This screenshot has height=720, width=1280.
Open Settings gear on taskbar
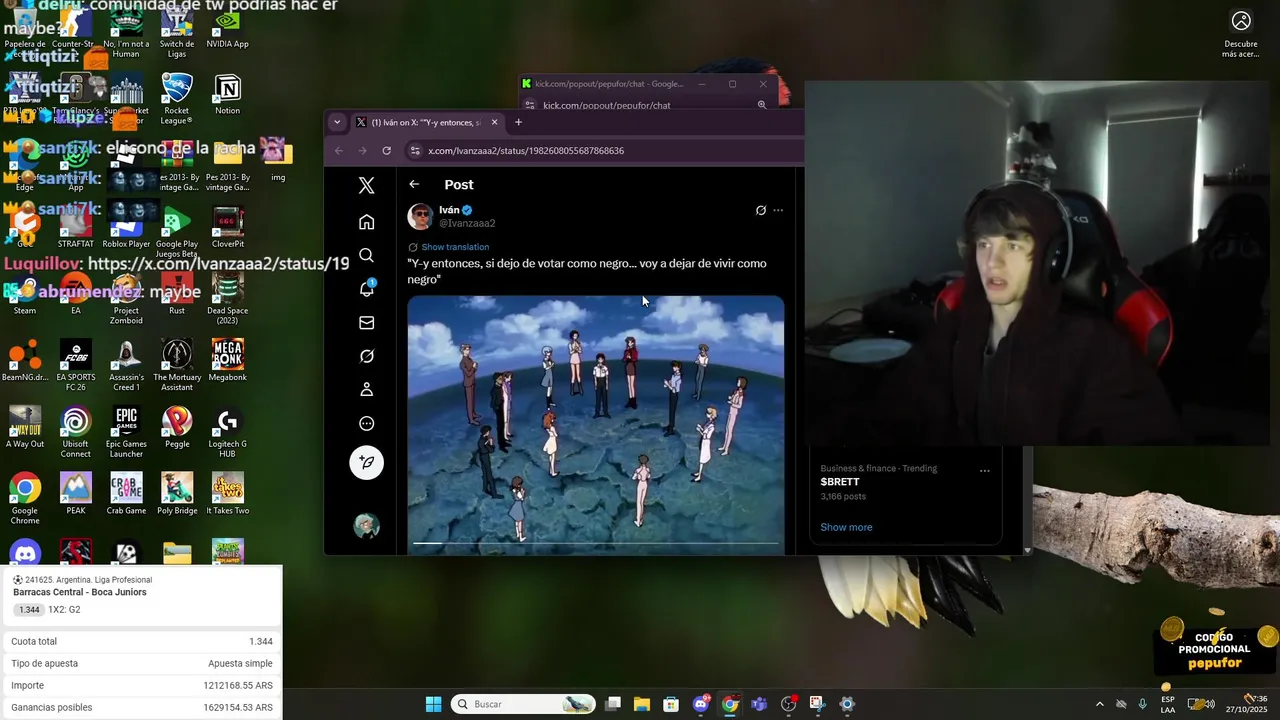point(847,704)
